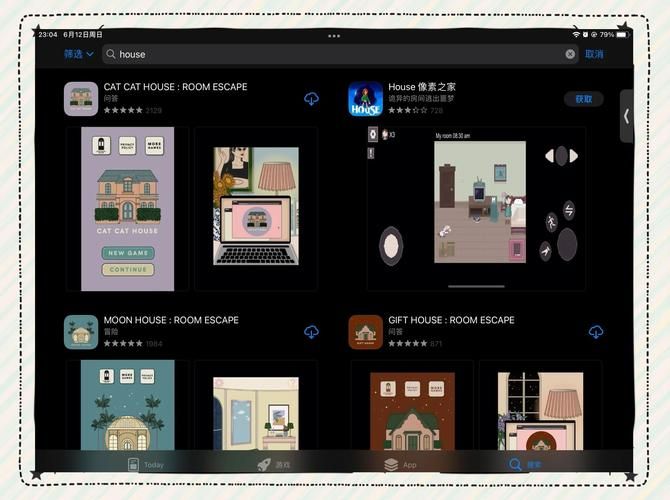Screen dimensions: 670x500
Task: Click the CAT CAT HOUSE star rating
Action: 123,110
